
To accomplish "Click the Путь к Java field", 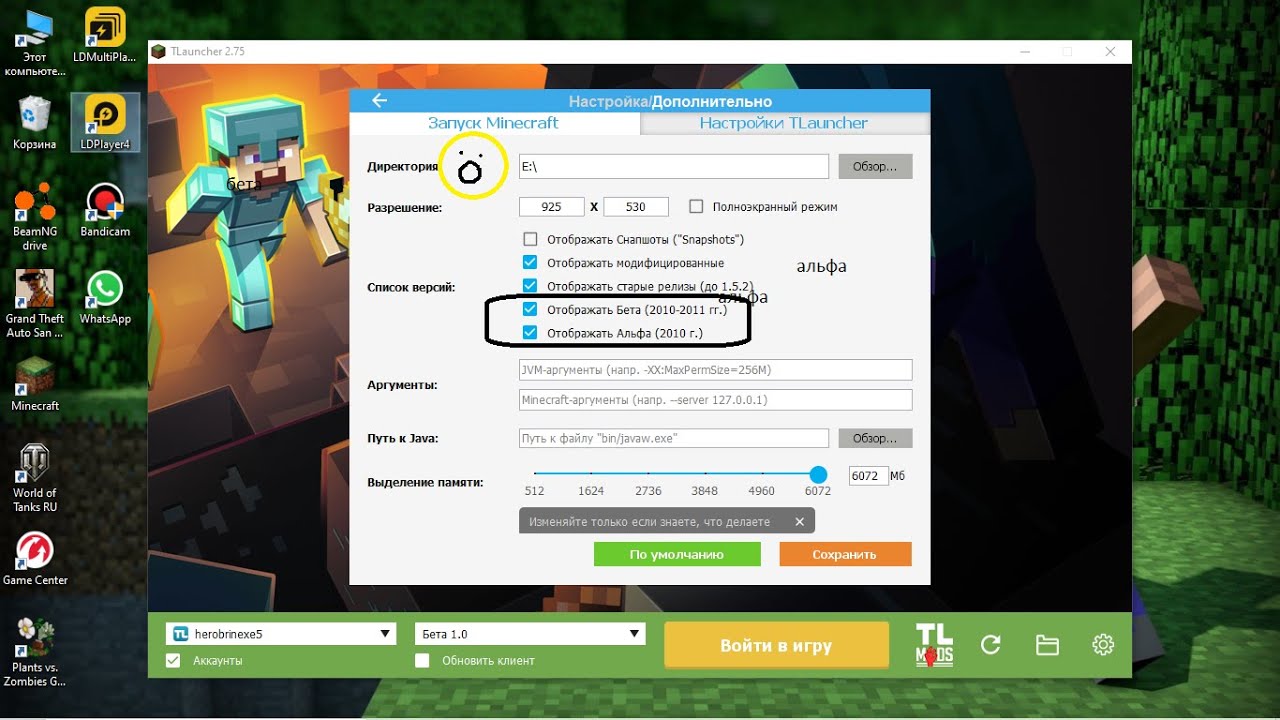I will [674, 438].
